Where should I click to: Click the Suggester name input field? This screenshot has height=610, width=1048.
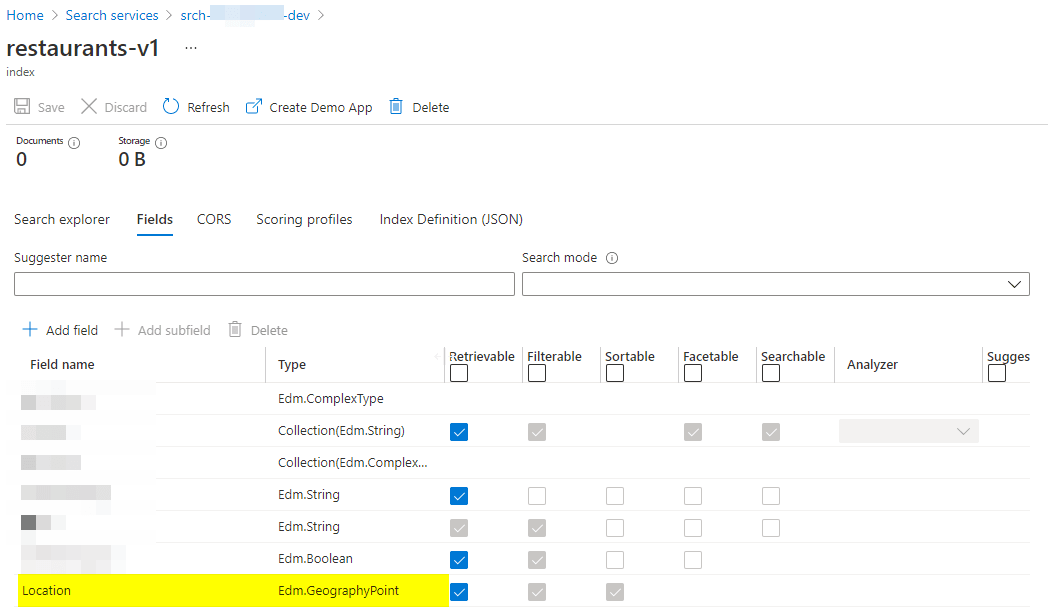coord(264,284)
